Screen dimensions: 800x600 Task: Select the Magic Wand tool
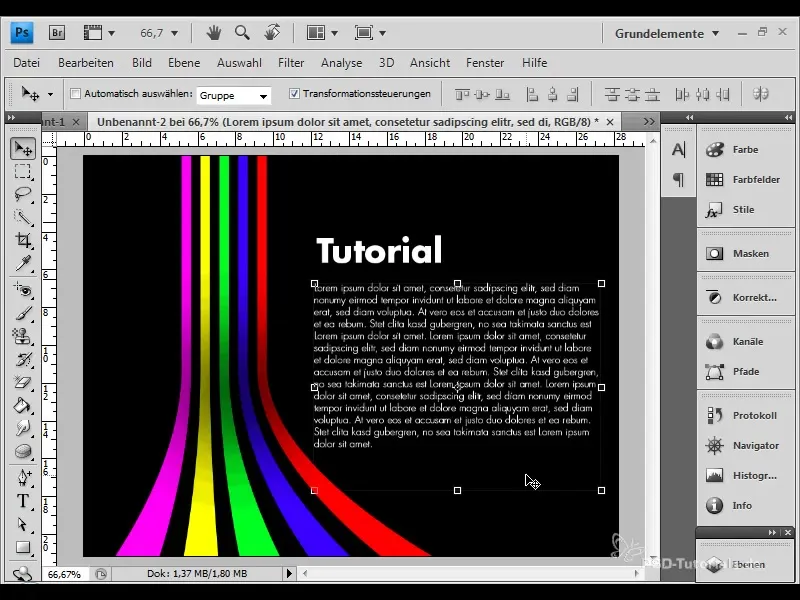coord(22,217)
